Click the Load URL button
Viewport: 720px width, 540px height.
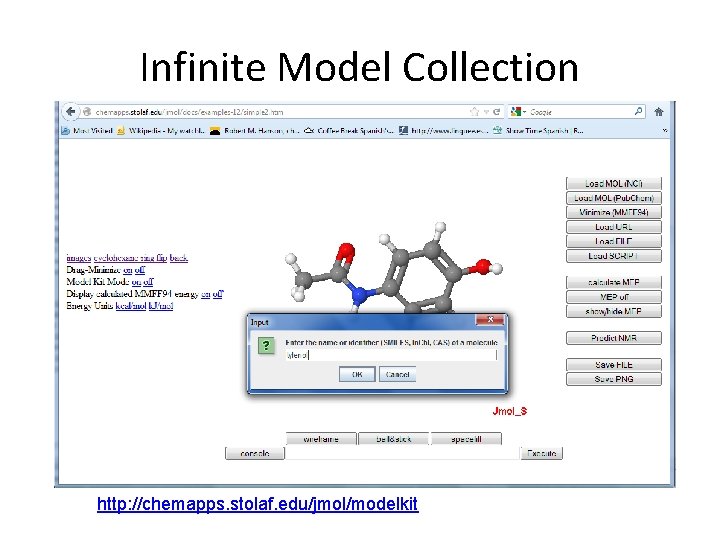pos(614,227)
